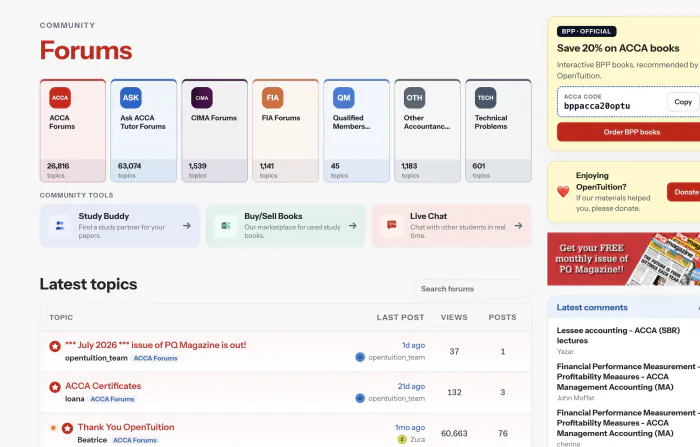700x447 pixels.
Task: Click the grey OTH icon badge
Action: 415,98
